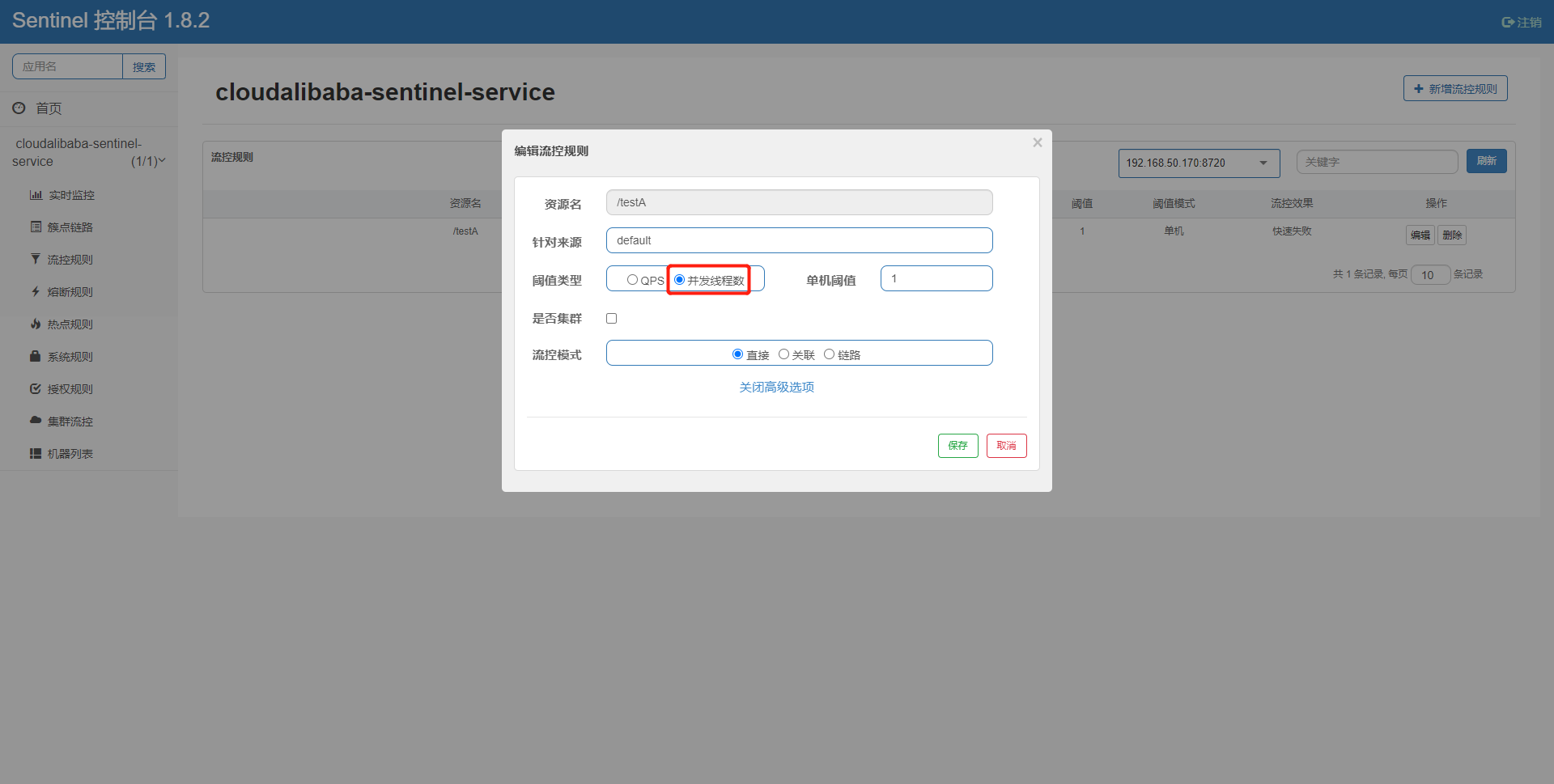This screenshot has height=784, width=1554.
Task: Click the Sentinel 控制台 1.8.2 title
Action: [111, 20]
